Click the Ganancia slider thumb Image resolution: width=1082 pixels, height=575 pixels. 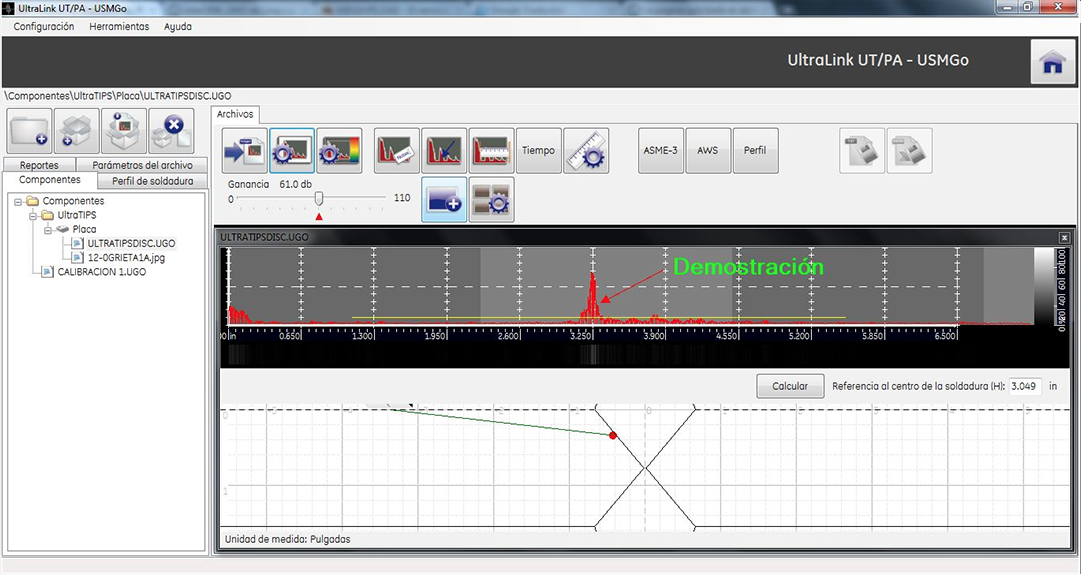coord(319,199)
